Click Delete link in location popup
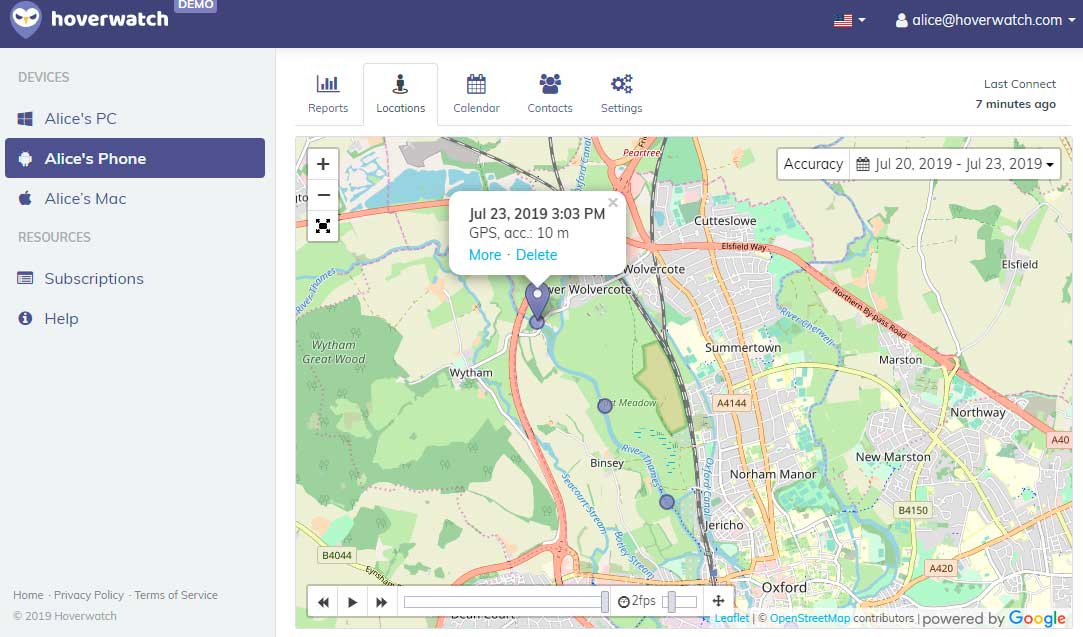Viewport: 1083px width, 637px height. point(537,255)
